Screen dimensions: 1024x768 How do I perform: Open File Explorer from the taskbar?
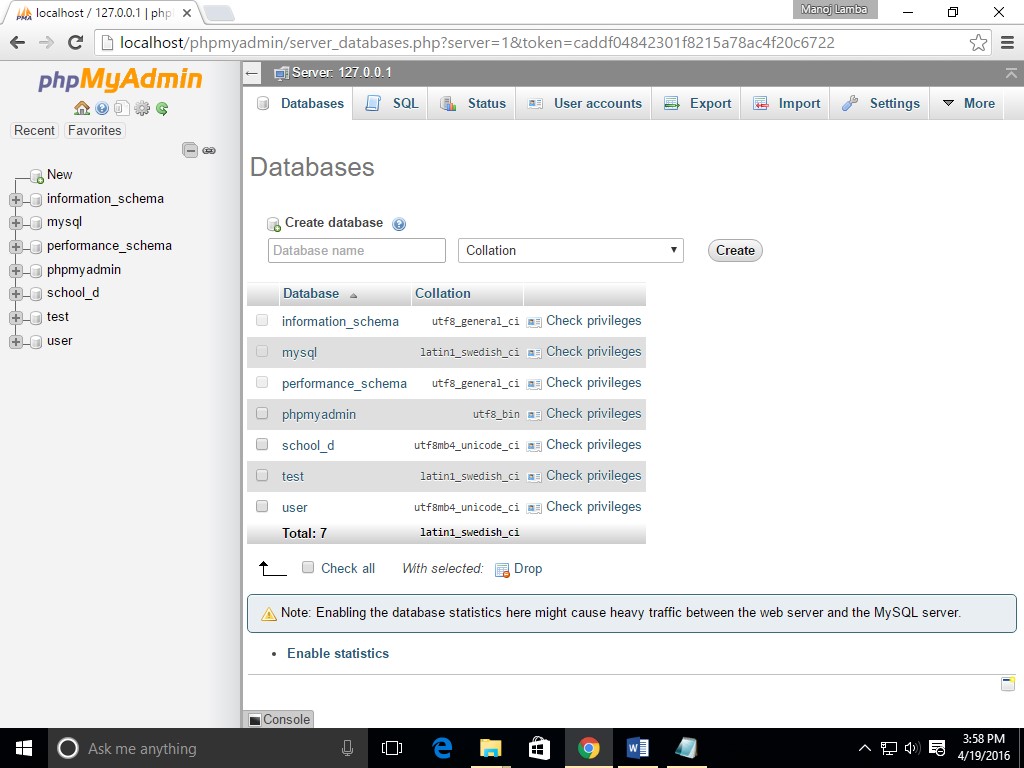490,748
